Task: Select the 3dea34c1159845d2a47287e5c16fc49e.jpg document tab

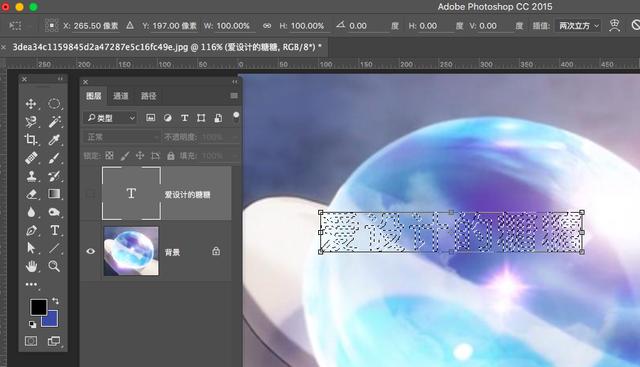Action: tap(167, 47)
